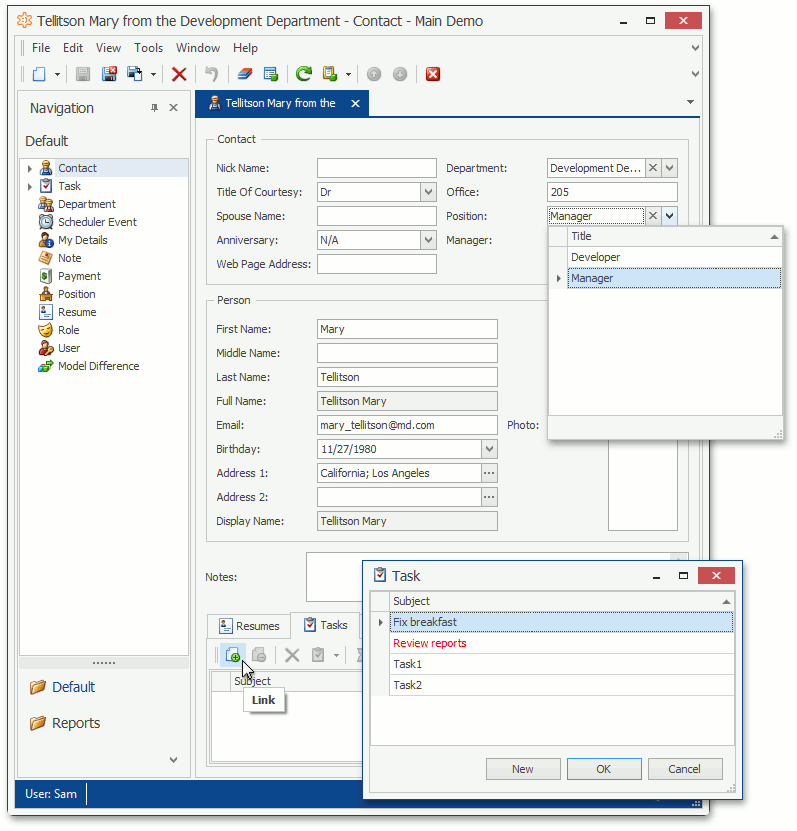The height and width of the screenshot is (831, 797).
Task: Click the navigation pane overflow chevron
Action: click(173, 760)
